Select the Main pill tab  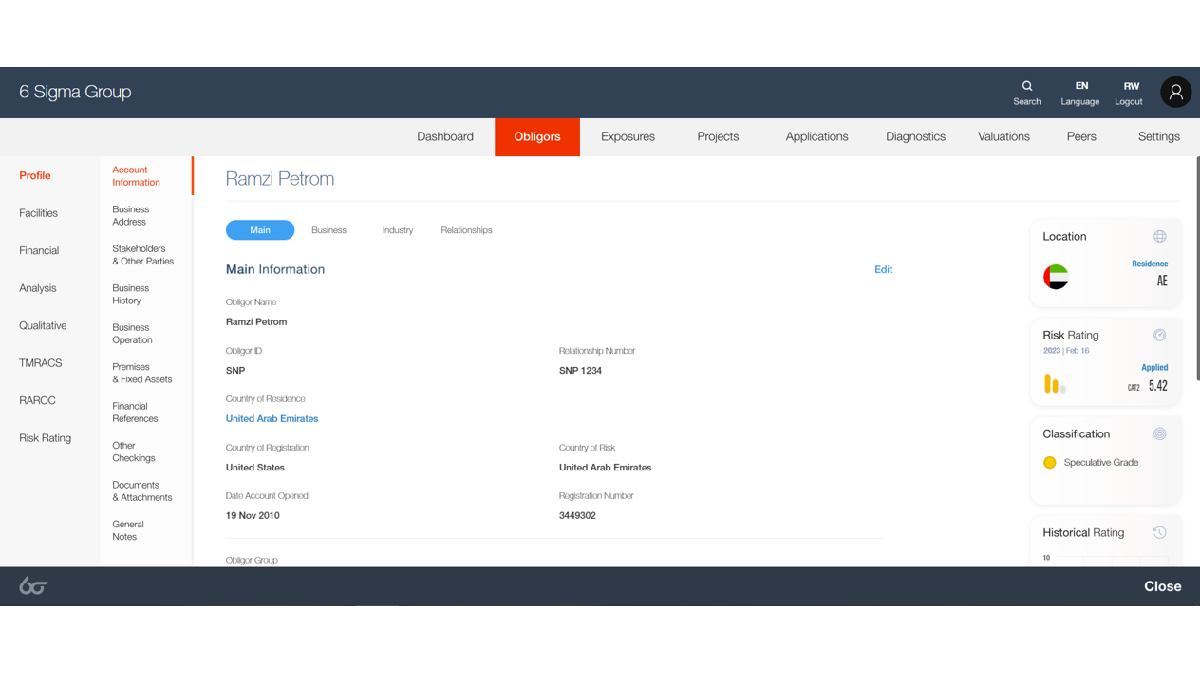[x=260, y=230]
